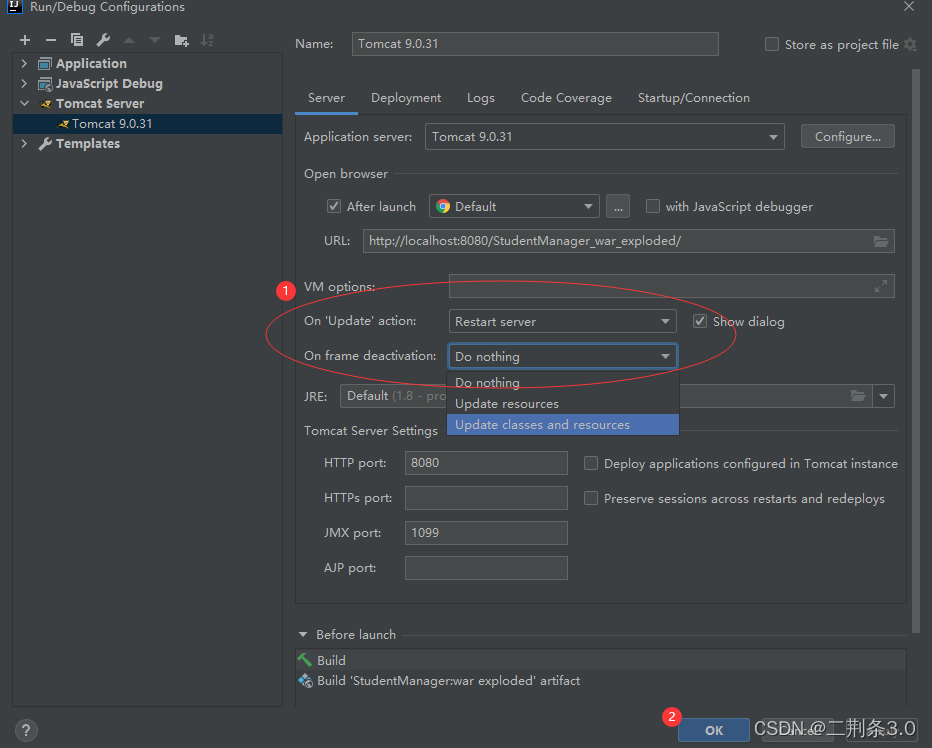
Task: Move configuration up arrow icon
Action: pos(128,40)
